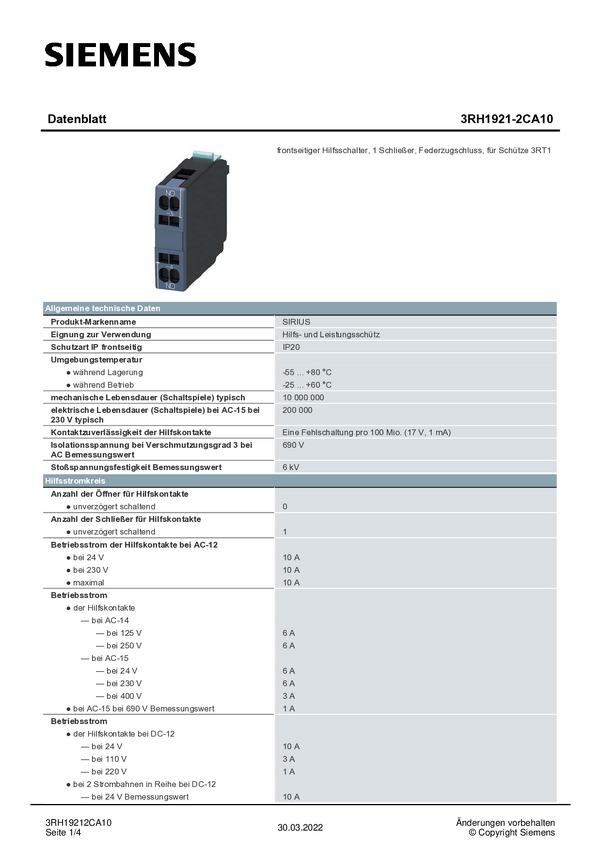601x850 pixels.
Task: Click the 'bei 125 V' row
Action: [119, 633]
